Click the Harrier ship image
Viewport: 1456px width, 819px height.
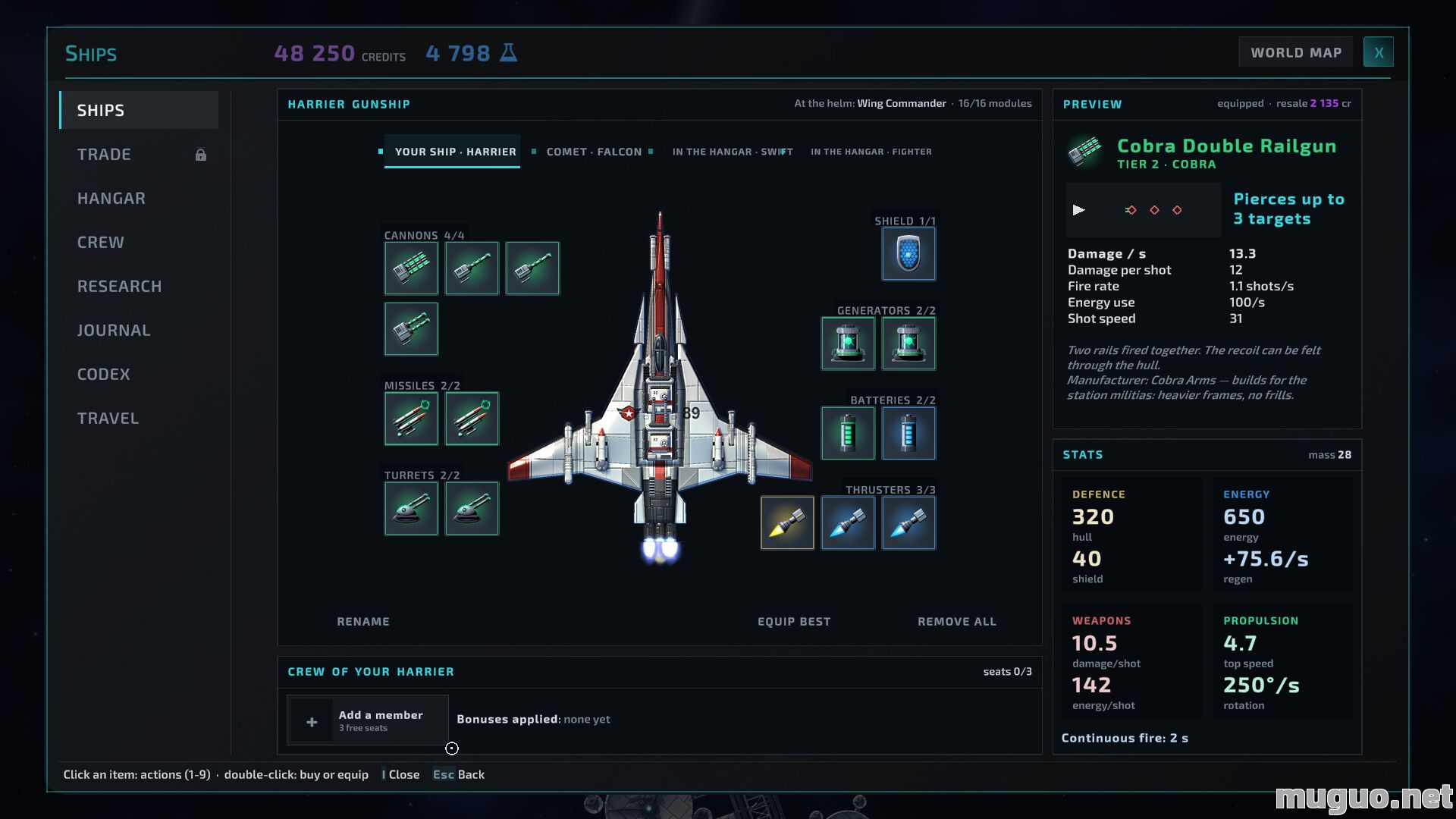660,387
